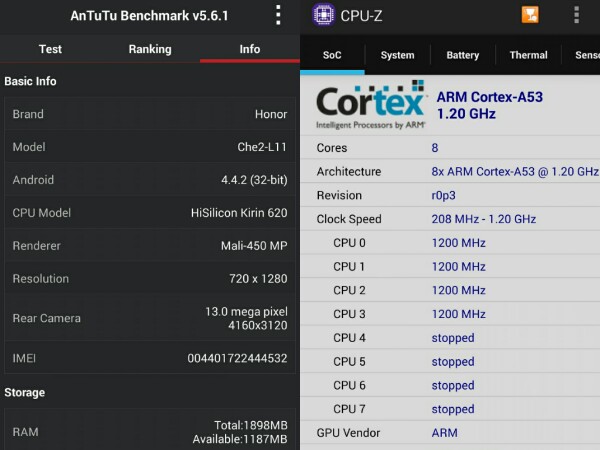Switch to the Ranking tab in AnTuTu
This screenshot has height=450, width=600.
150,49
